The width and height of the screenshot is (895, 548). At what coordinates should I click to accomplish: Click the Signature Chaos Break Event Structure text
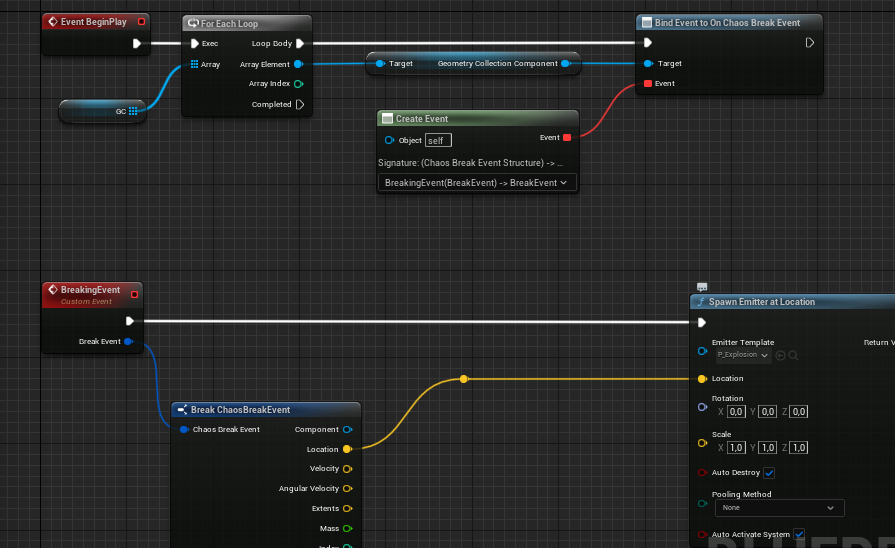coord(470,163)
